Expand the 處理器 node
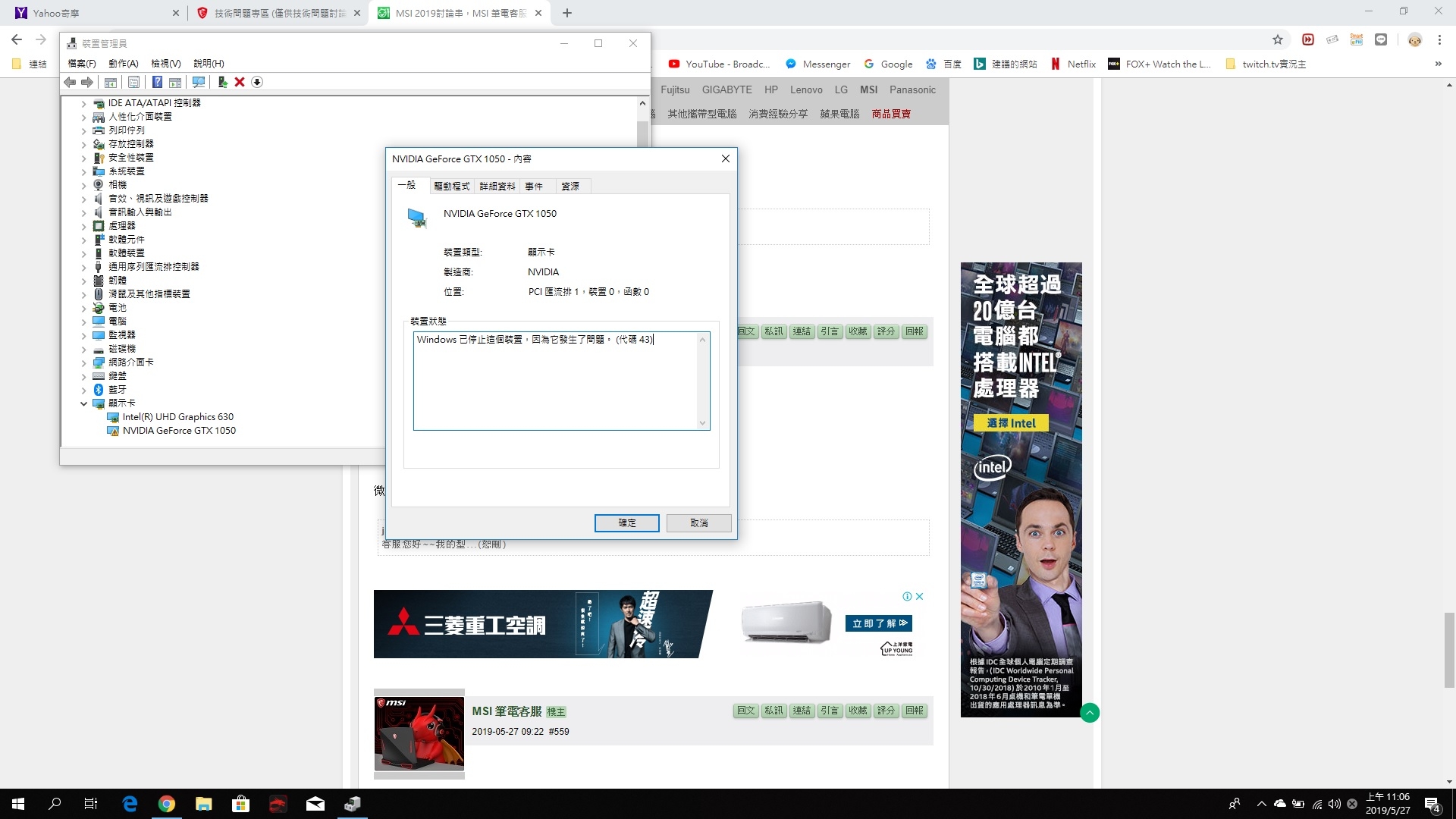 tap(84, 226)
